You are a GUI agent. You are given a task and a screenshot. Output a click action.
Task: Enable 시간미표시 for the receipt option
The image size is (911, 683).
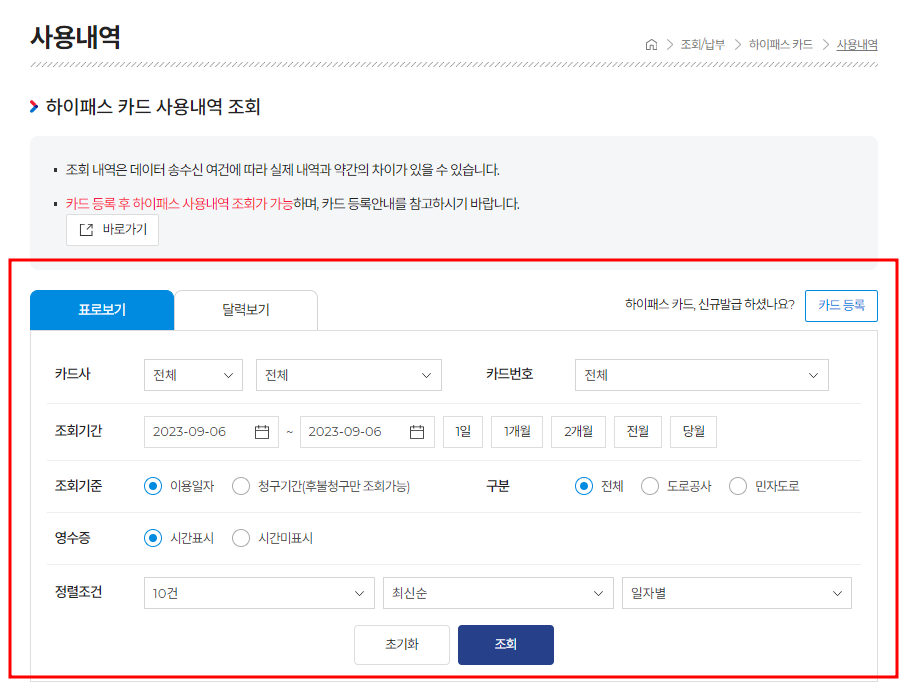240,537
